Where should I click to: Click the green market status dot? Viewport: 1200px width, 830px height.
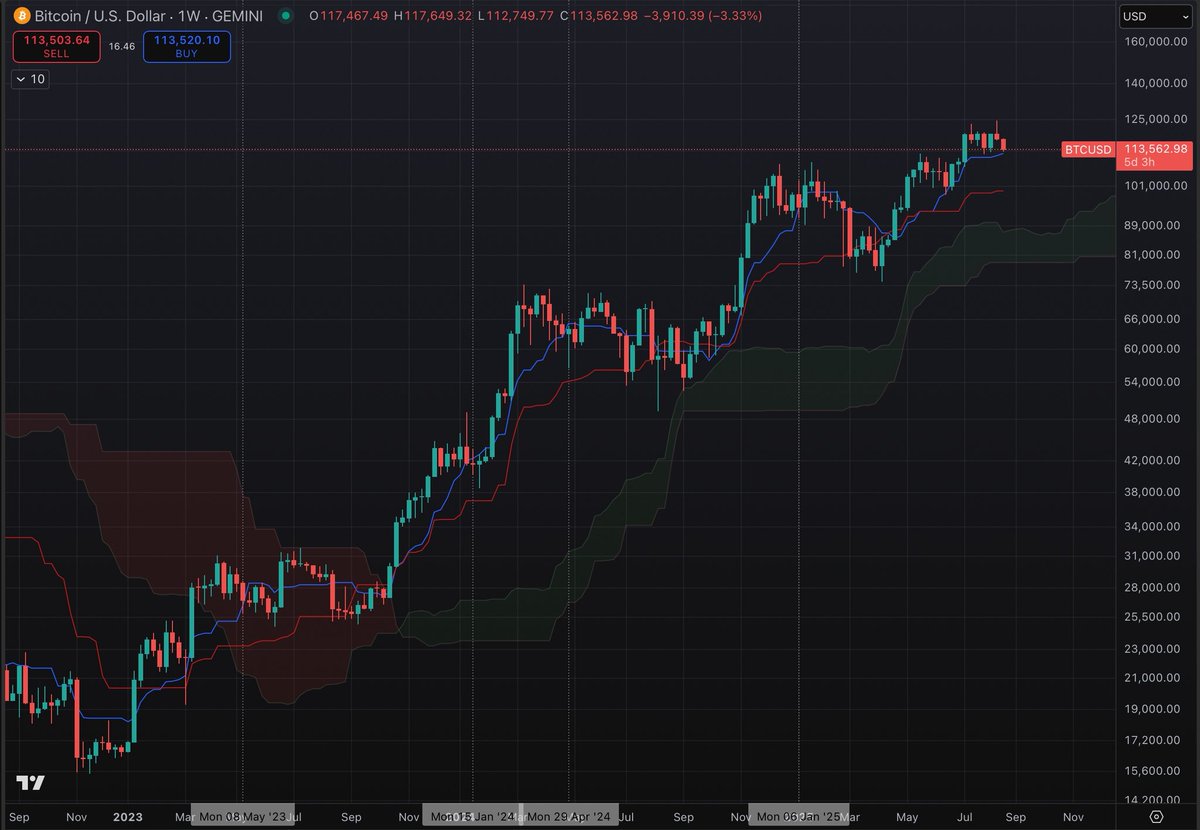click(x=287, y=16)
